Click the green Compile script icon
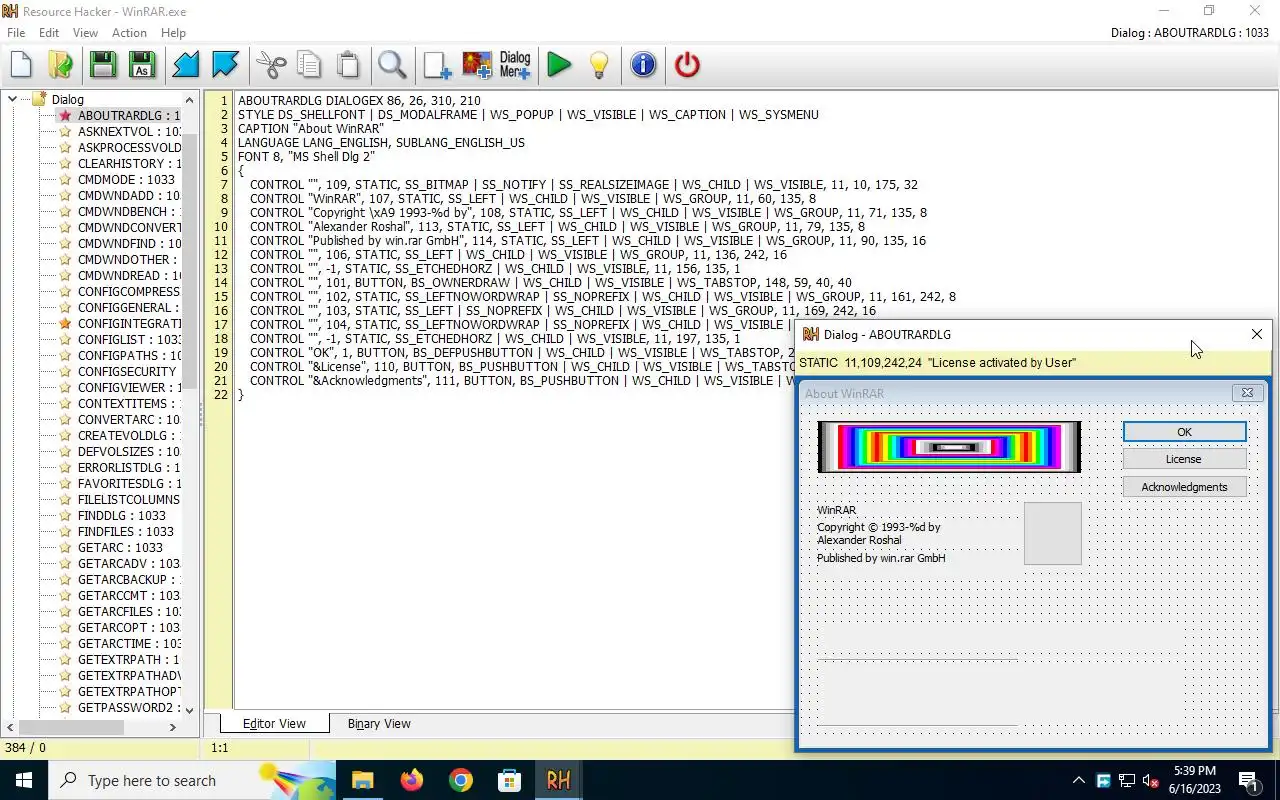Viewport: 1280px width, 800px height. click(559, 65)
